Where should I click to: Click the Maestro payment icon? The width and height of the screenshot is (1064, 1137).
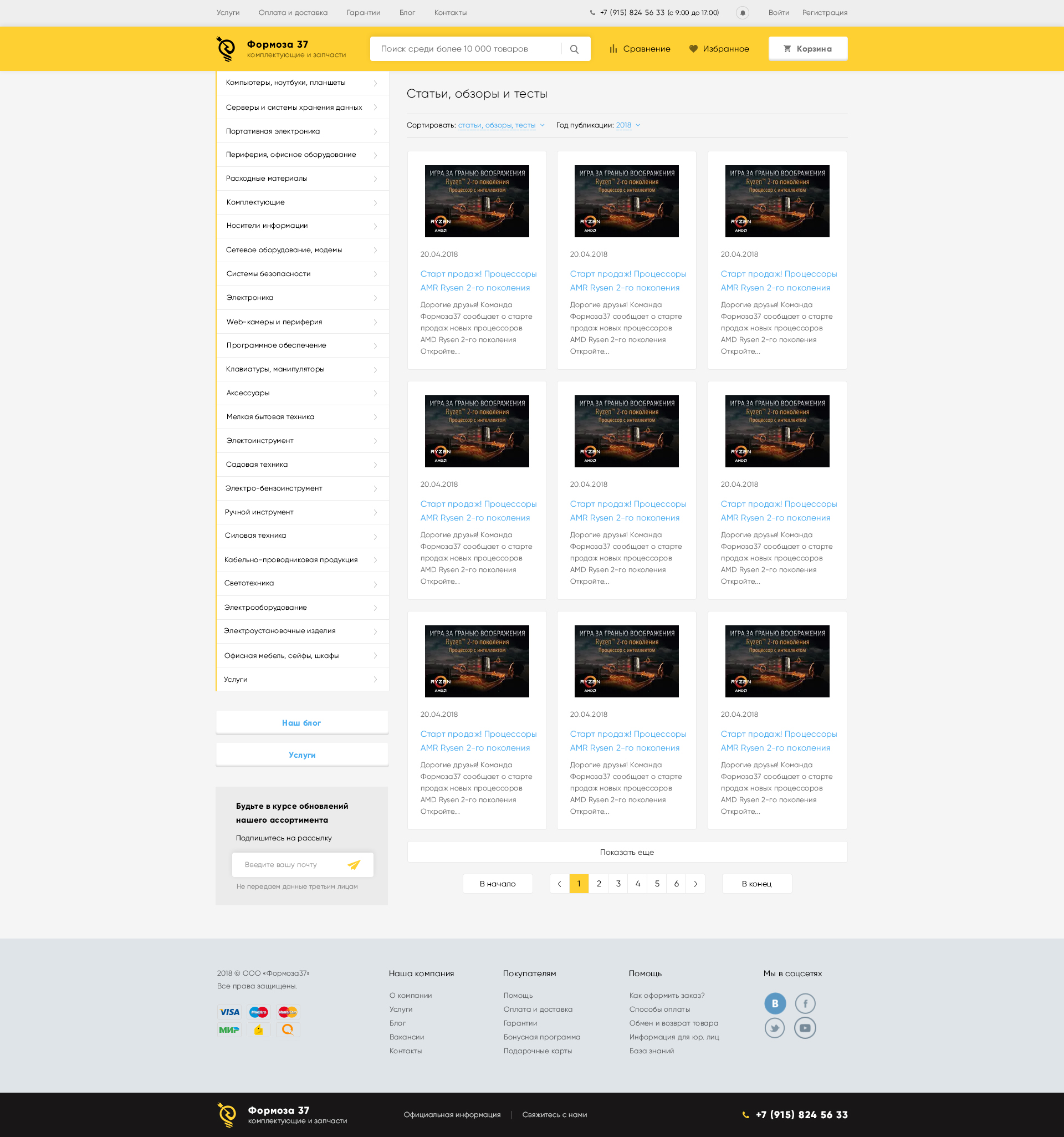(258, 1012)
